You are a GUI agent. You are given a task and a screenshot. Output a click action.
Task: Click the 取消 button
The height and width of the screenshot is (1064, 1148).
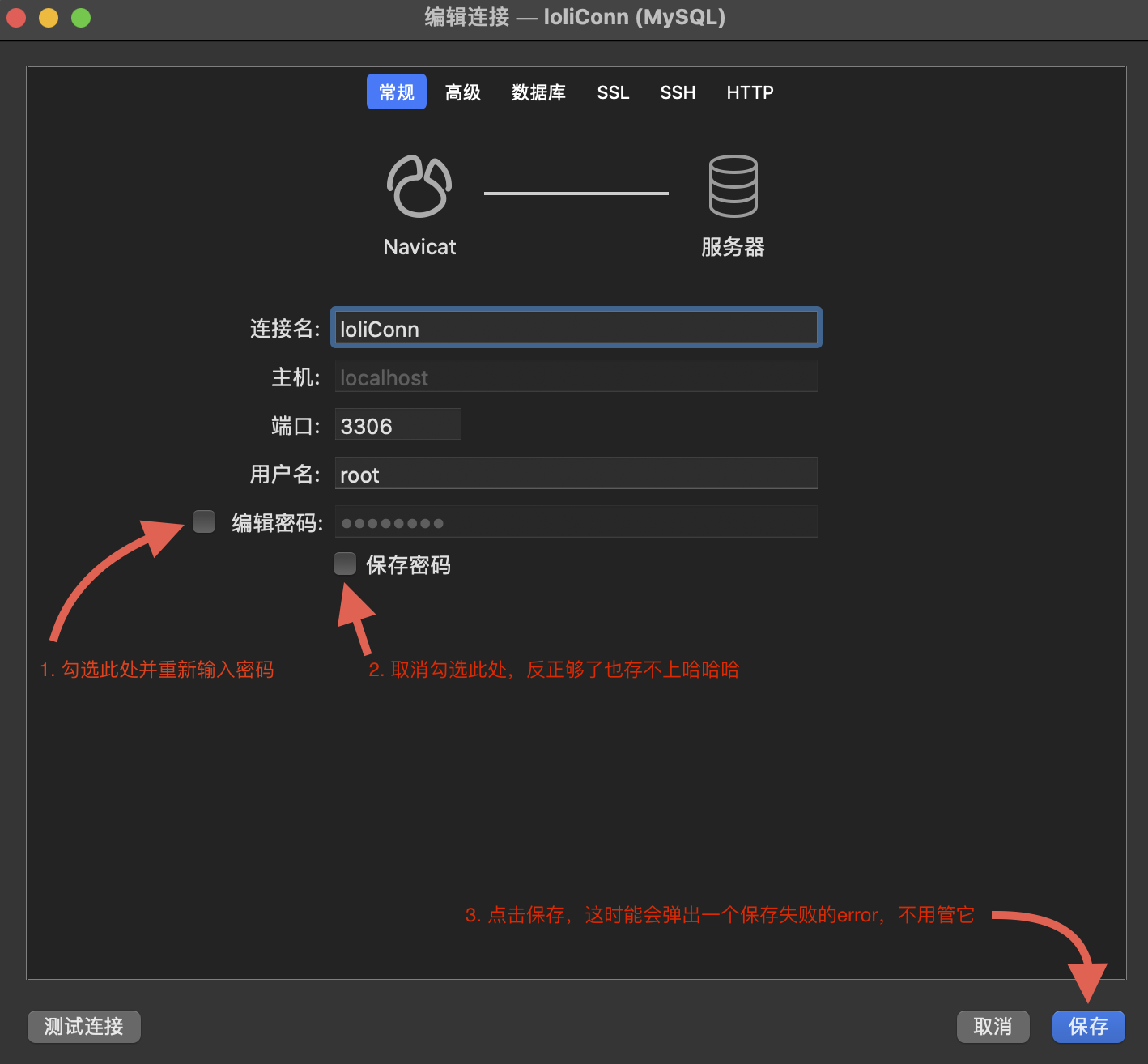click(x=993, y=1027)
